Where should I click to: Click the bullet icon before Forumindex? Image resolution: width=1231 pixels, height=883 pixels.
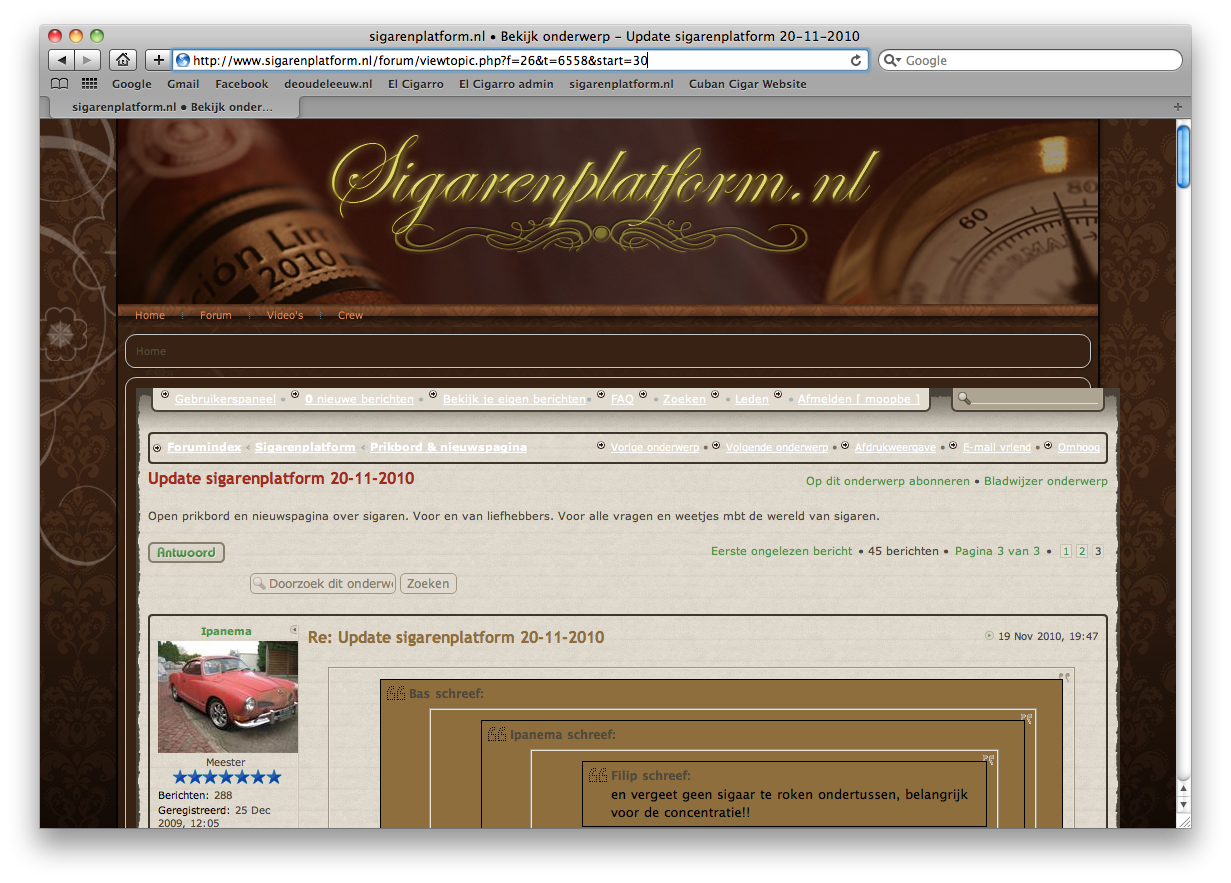tap(157, 448)
